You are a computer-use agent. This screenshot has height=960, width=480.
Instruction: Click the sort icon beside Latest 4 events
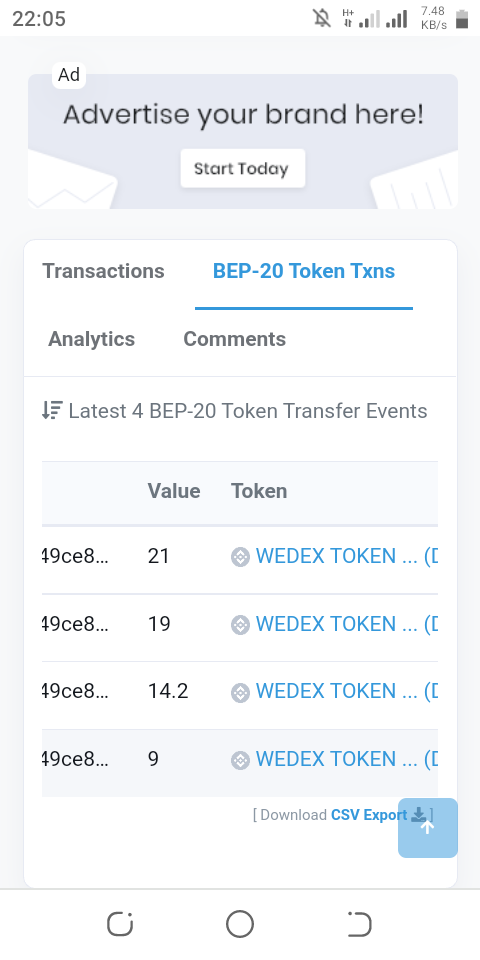coord(52,410)
